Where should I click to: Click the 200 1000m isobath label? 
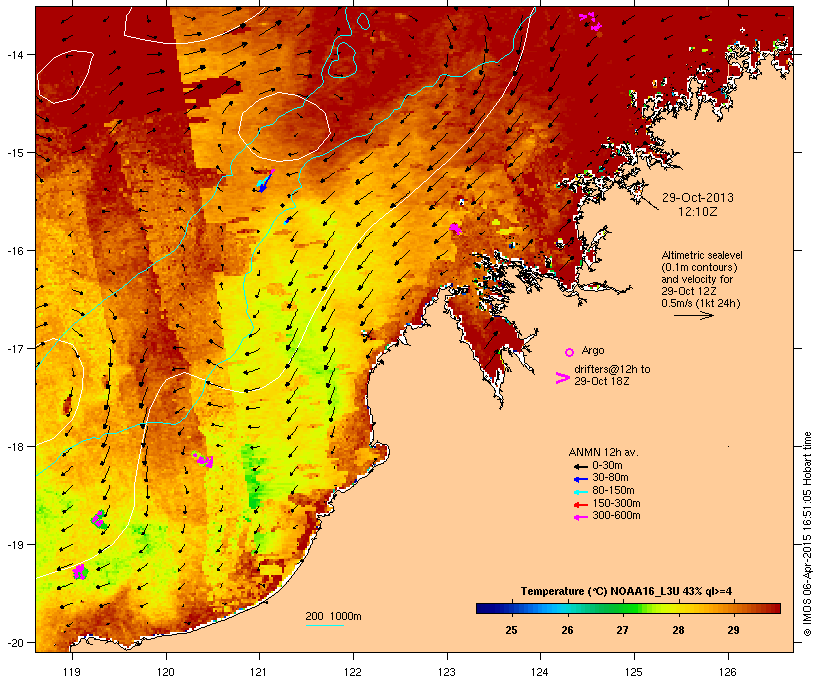click(333, 616)
